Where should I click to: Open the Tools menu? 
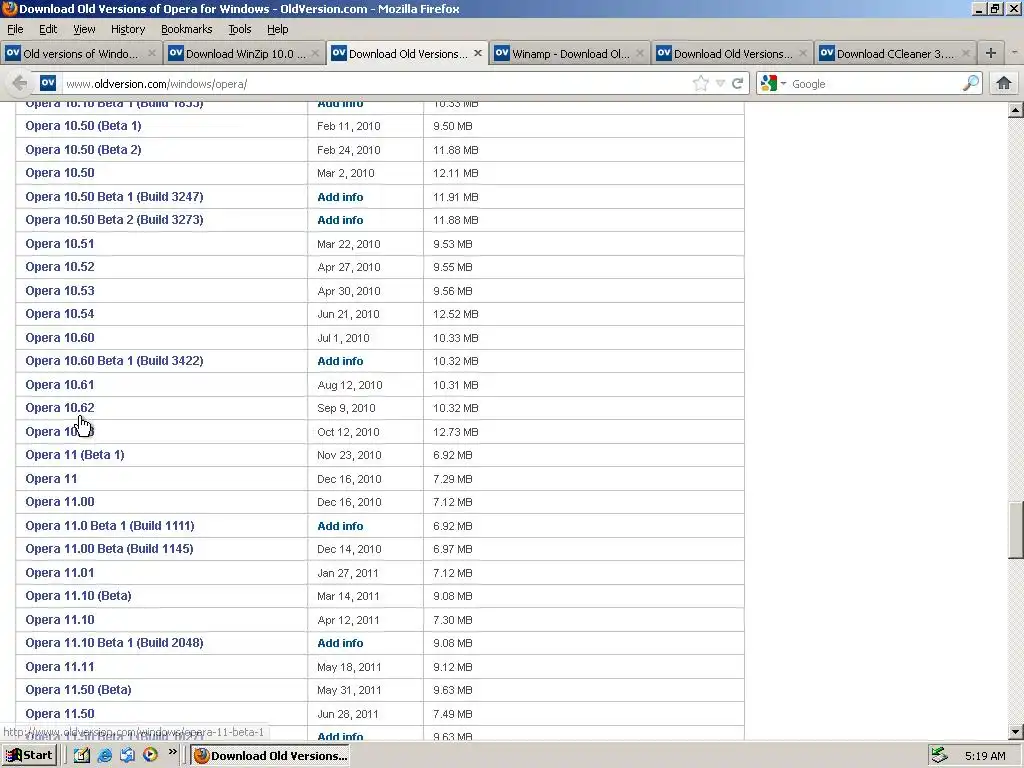tap(240, 29)
